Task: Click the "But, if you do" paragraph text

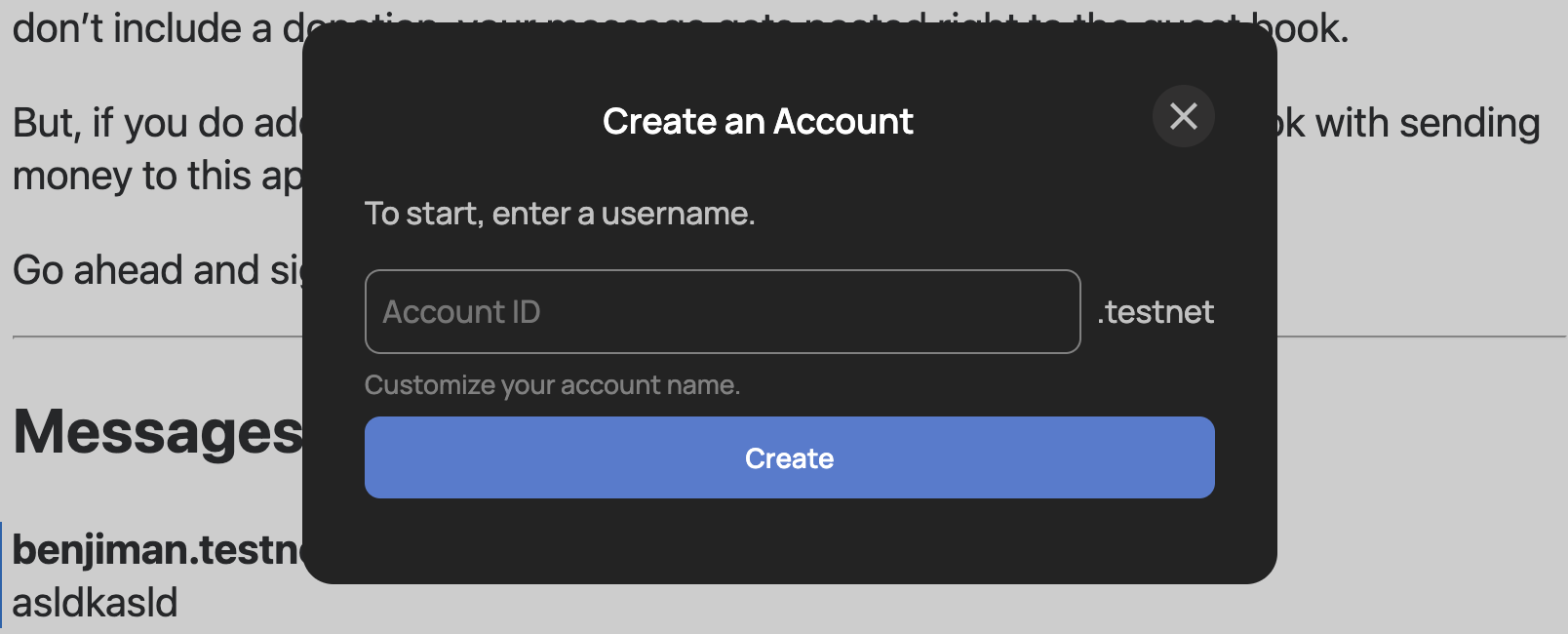Action: pos(156,124)
